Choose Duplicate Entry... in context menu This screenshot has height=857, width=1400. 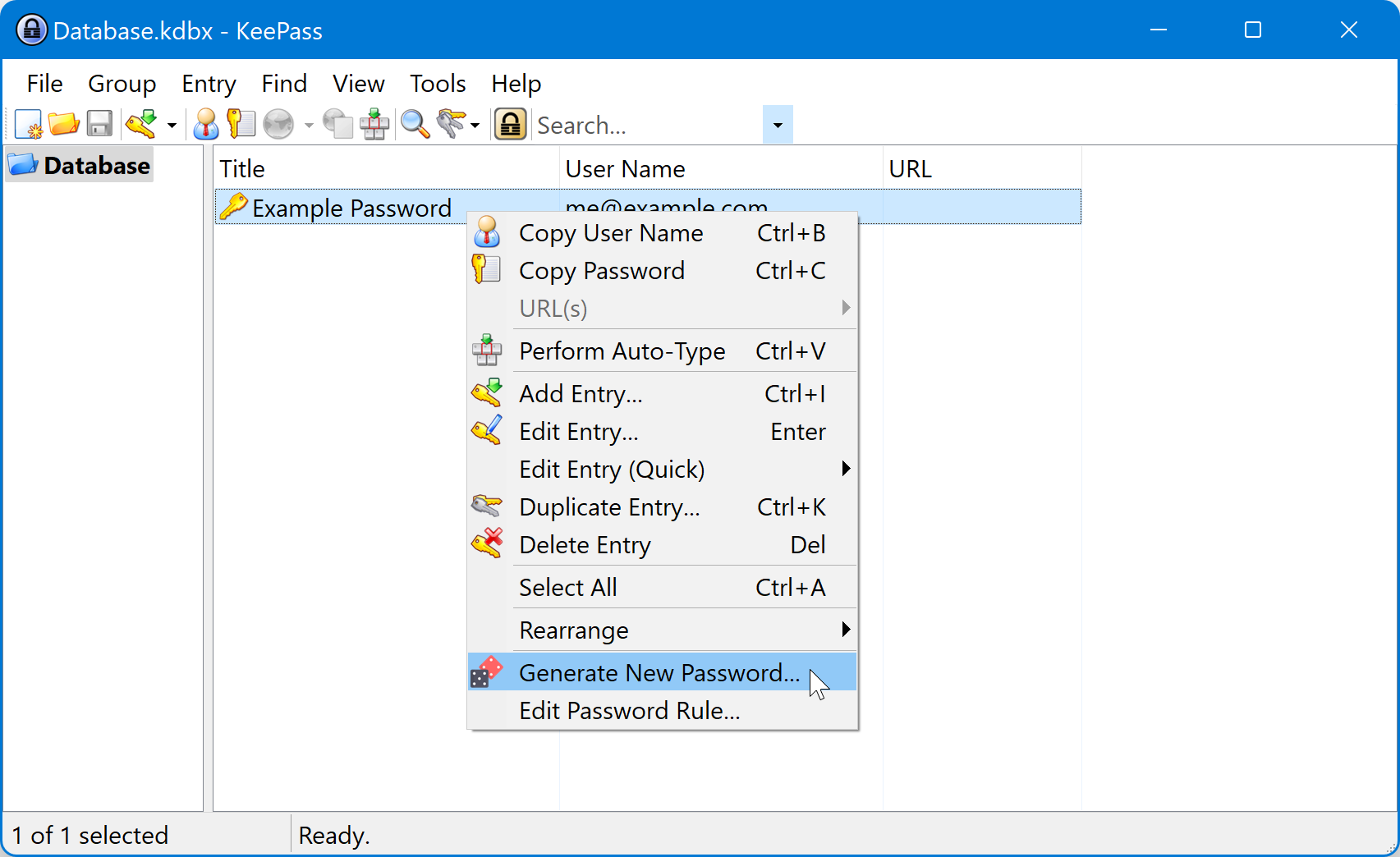[663, 507]
